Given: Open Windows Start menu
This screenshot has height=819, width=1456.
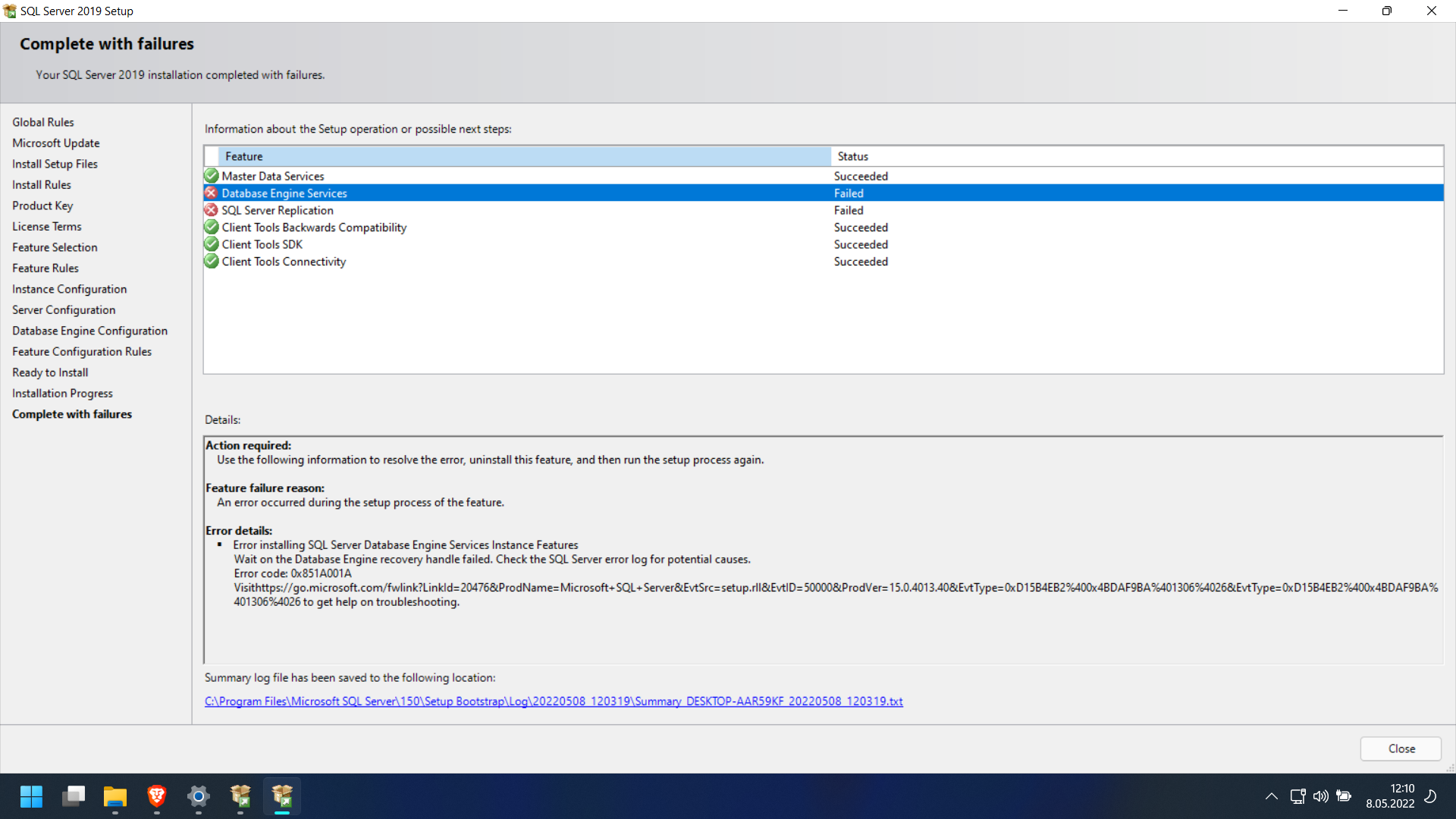Looking at the screenshot, I should click(31, 796).
